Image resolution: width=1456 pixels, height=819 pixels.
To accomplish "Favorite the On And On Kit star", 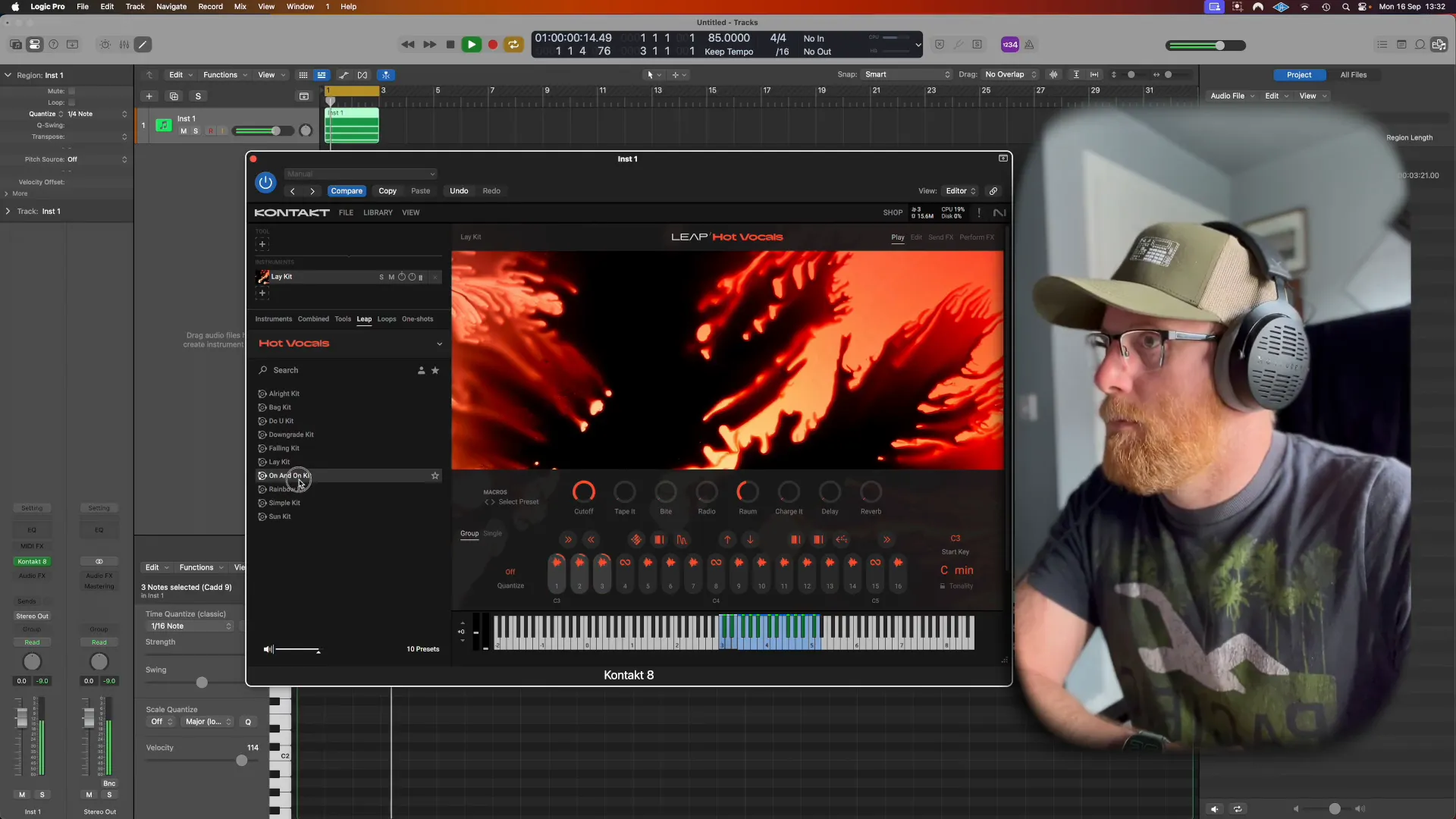I will pos(435,476).
